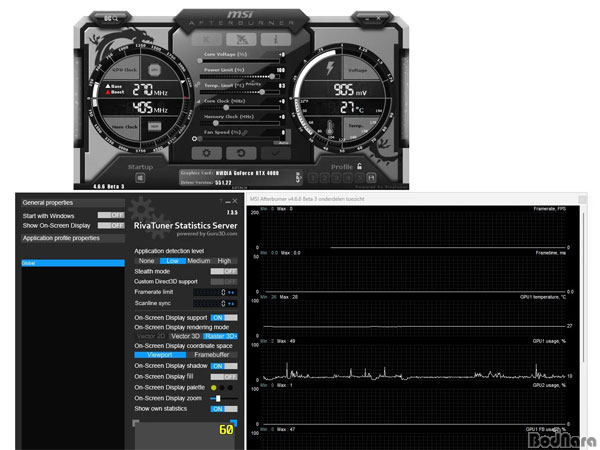
Task: Disable On-Screen Display shadow toggle
Action: [x=224, y=365]
